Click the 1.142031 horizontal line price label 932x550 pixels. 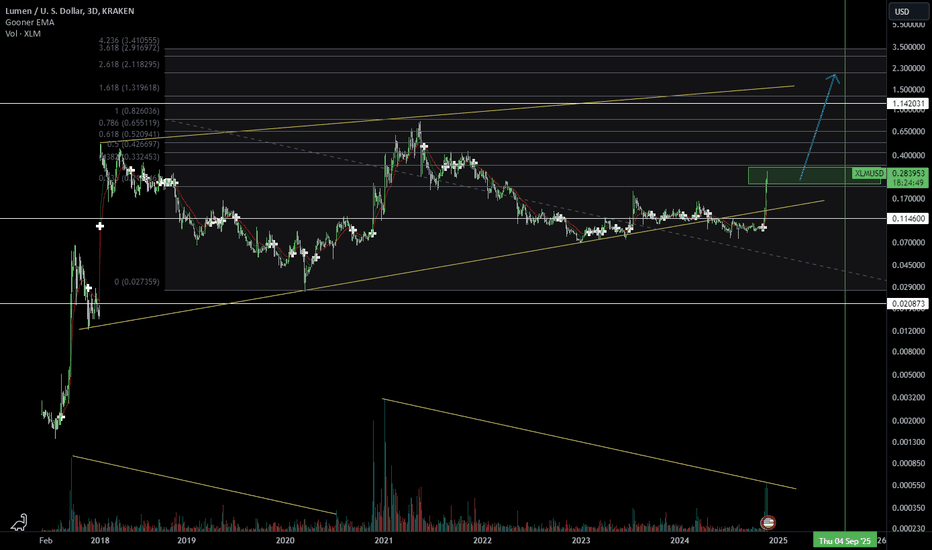(x=906, y=103)
